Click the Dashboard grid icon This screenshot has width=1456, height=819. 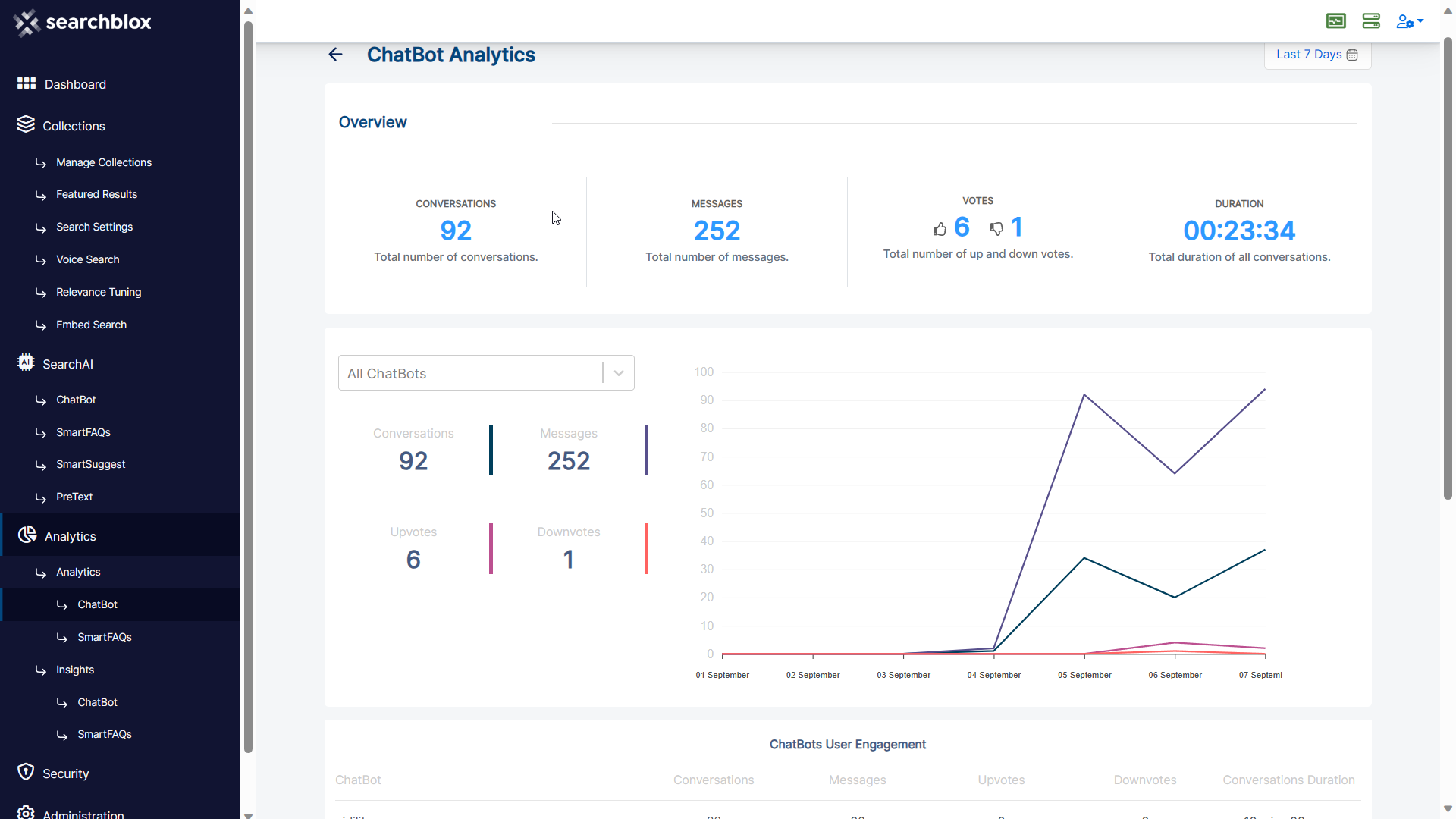click(27, 83)
